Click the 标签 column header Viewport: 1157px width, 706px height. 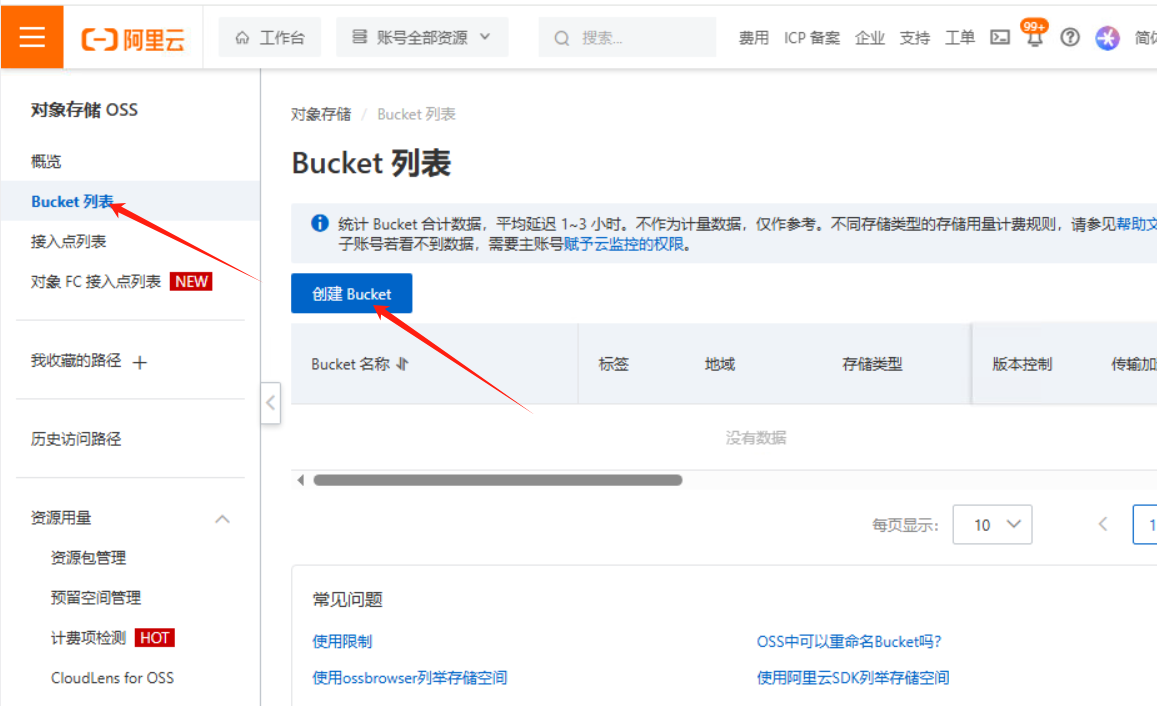tap(614, 364)
